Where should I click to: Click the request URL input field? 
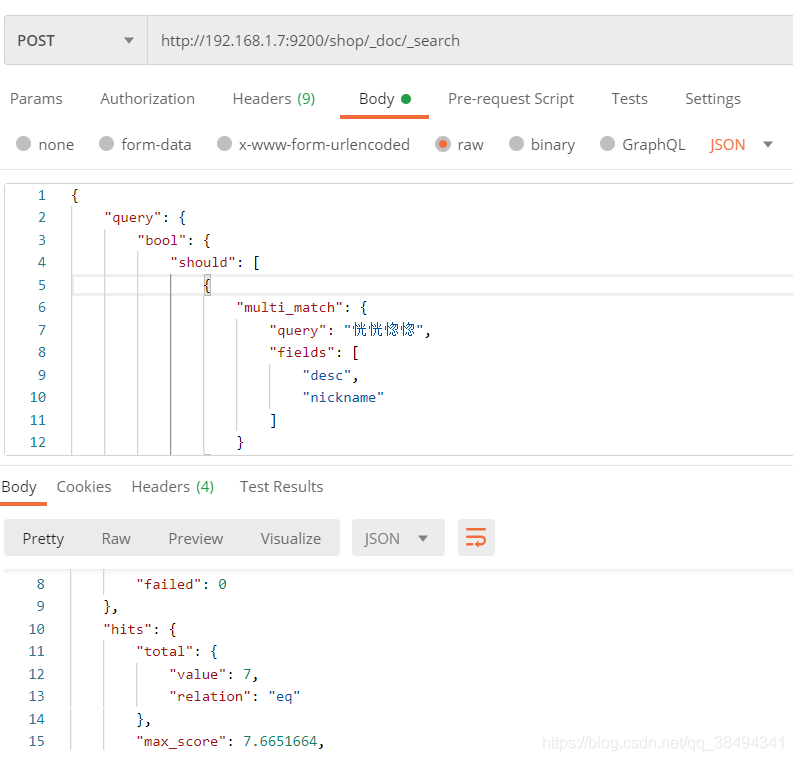[x=470, y=41]
